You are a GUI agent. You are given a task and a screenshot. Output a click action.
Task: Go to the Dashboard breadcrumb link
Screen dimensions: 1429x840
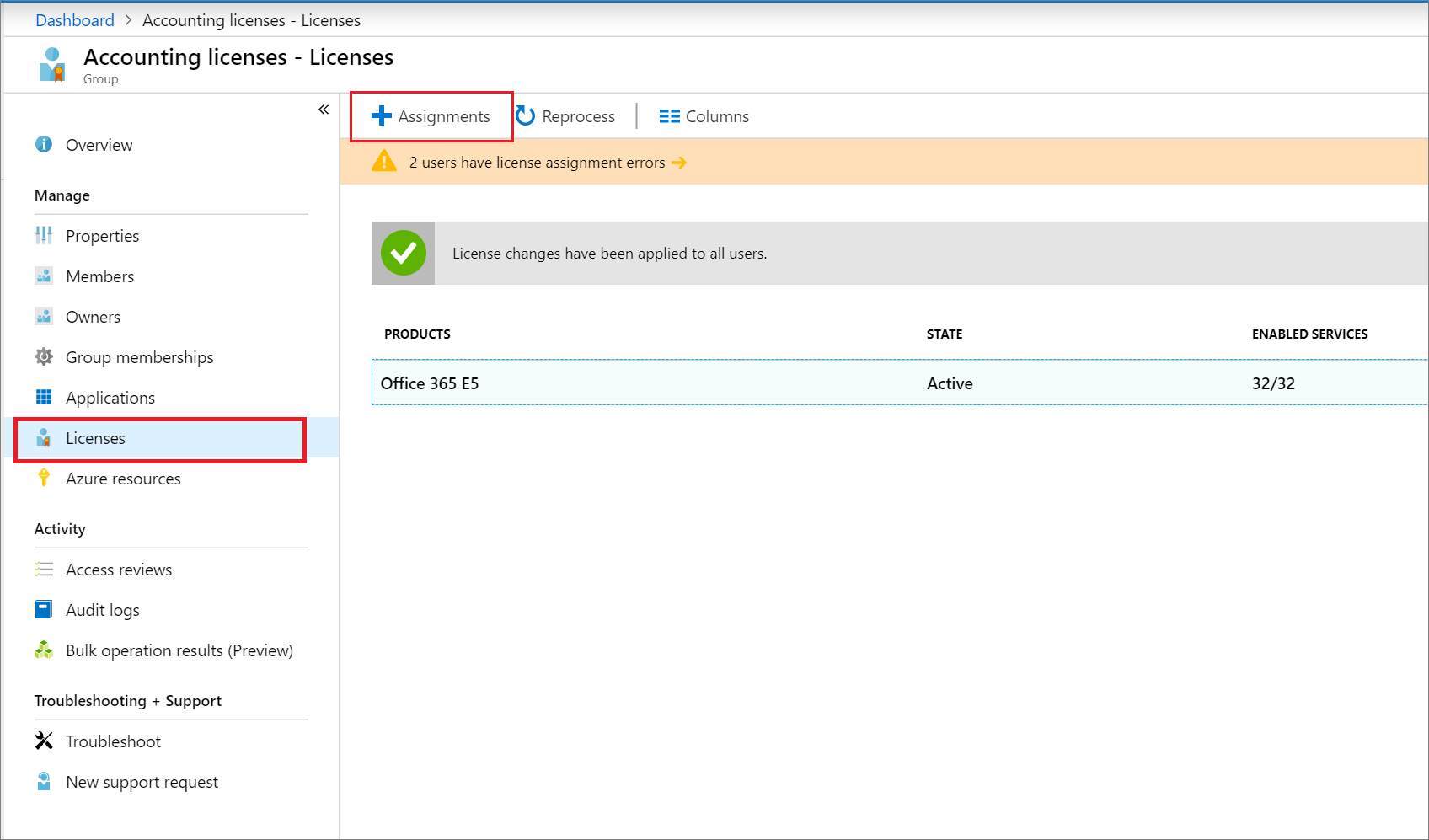[75, 20]
